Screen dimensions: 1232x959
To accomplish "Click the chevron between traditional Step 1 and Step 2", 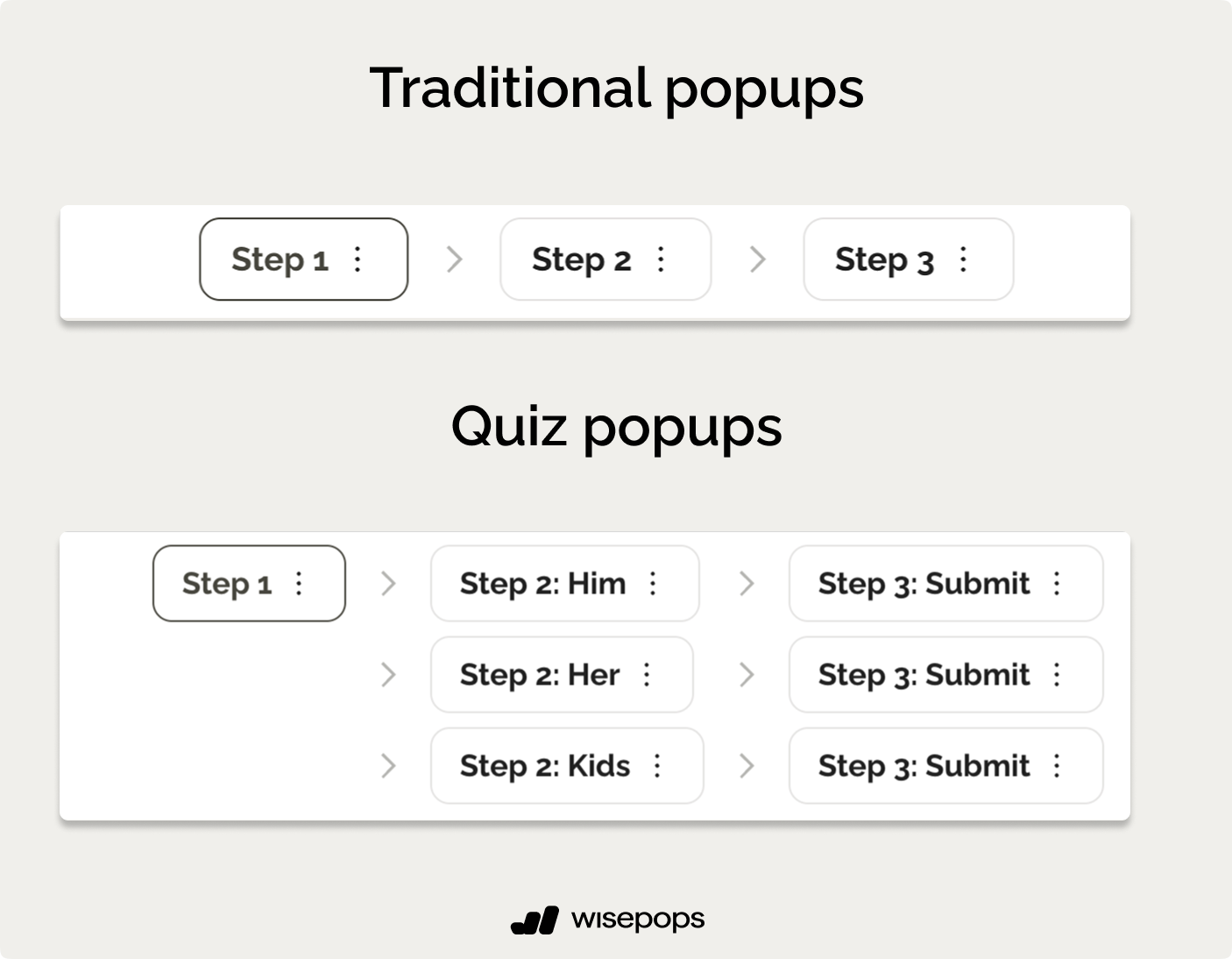I will point(454,259).
